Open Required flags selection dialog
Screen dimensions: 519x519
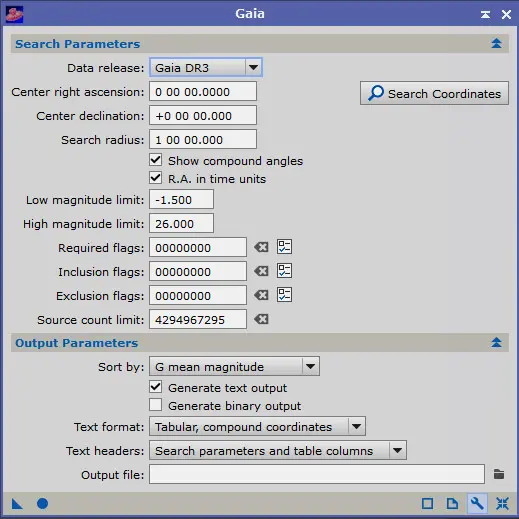coord(284,247)
